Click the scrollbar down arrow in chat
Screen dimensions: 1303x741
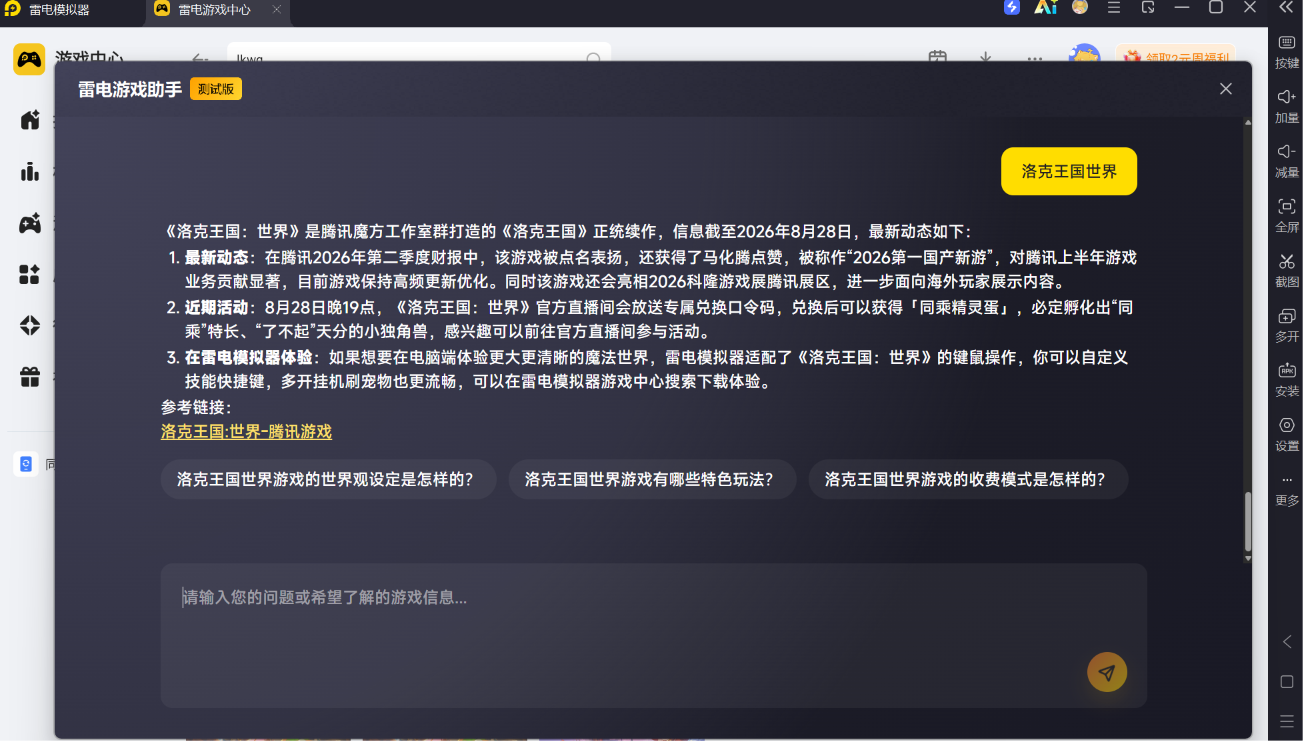(x=1247, y=558)
